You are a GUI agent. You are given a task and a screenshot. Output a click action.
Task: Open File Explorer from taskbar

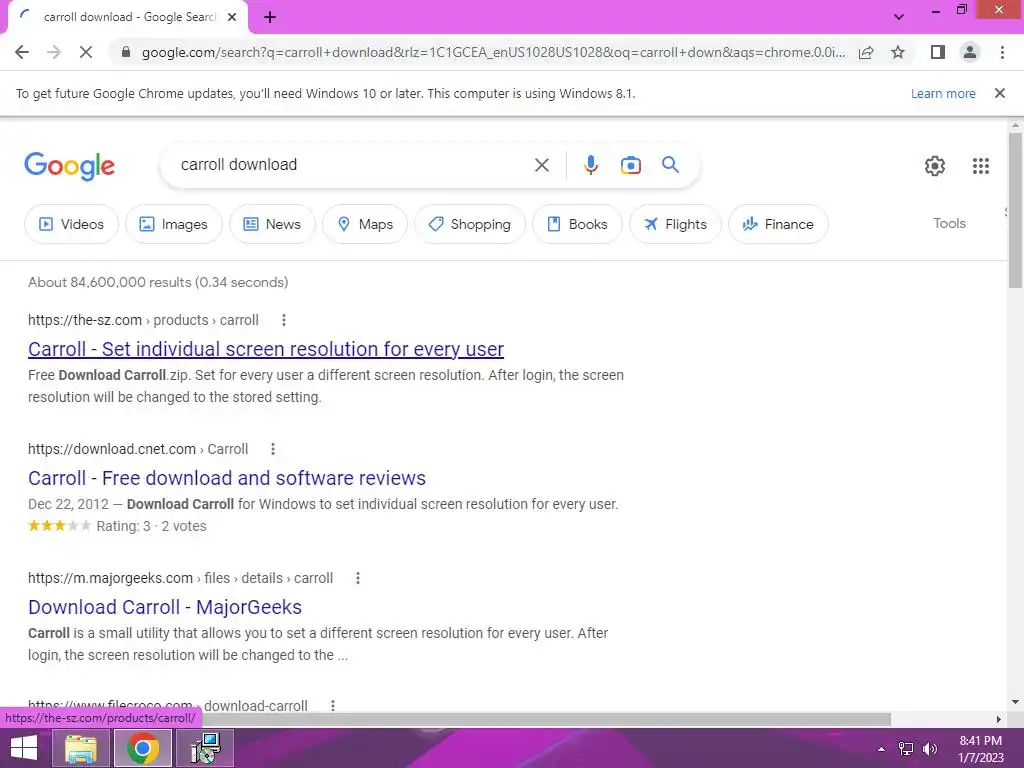(x=80, y=748)
